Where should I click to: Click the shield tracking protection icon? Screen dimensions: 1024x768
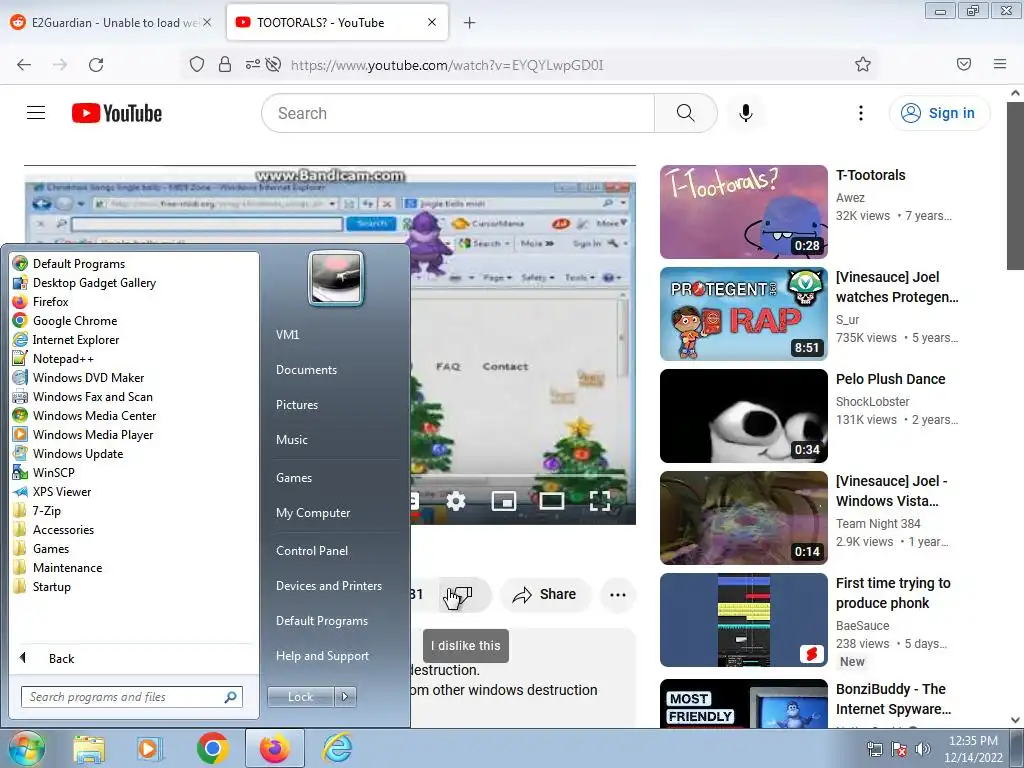(x=197, y=64)
